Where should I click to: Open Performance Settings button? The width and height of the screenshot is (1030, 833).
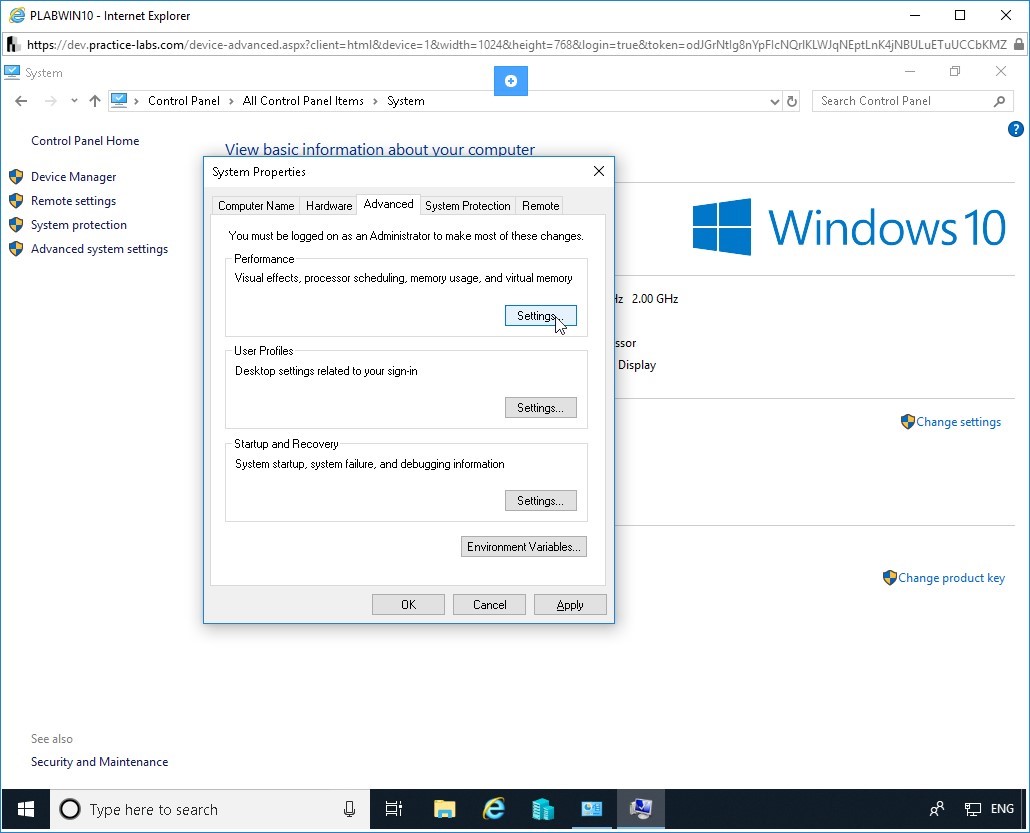tap(541, 315)
